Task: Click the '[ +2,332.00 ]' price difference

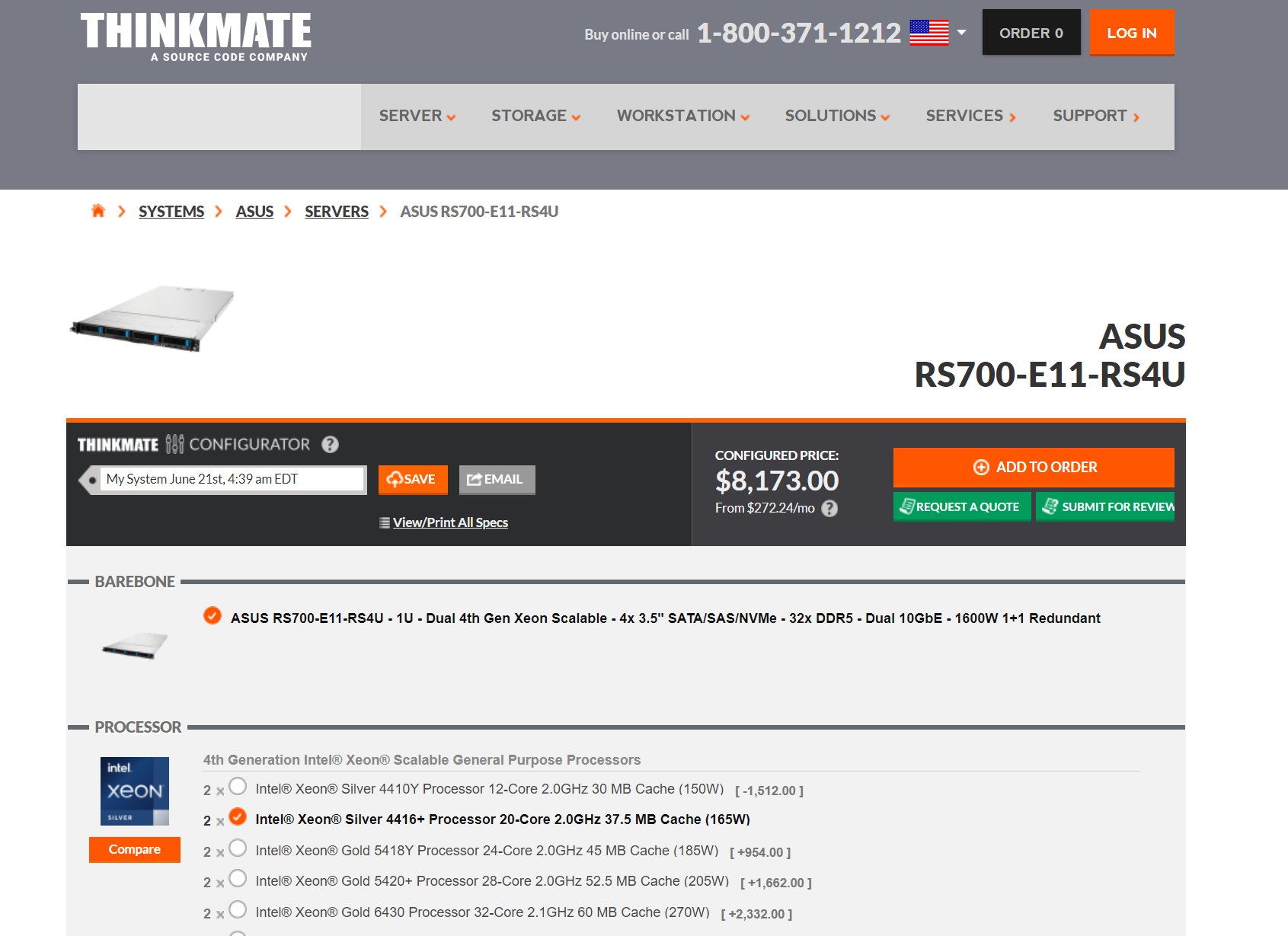Action: pos(757,914)
